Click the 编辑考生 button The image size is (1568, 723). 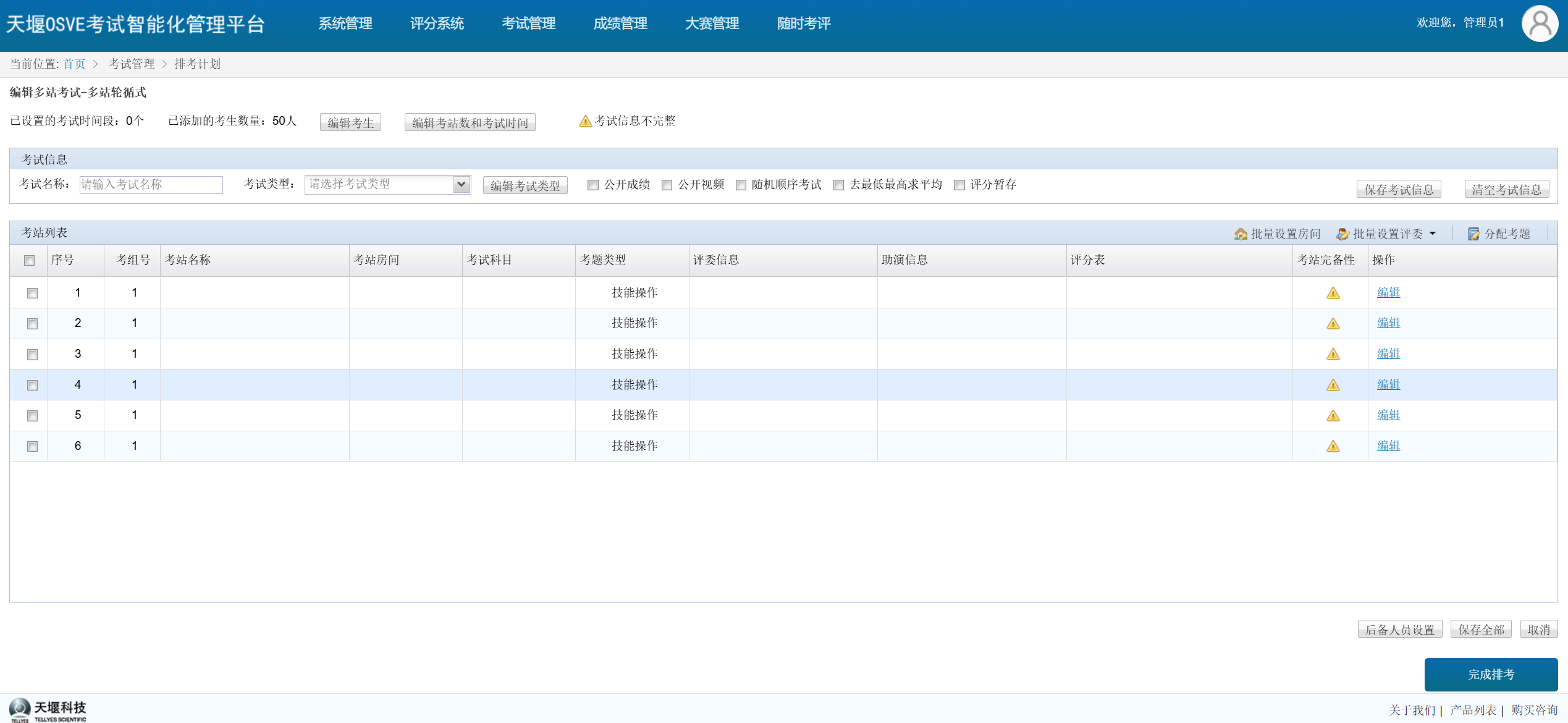(x=350, y=122)
